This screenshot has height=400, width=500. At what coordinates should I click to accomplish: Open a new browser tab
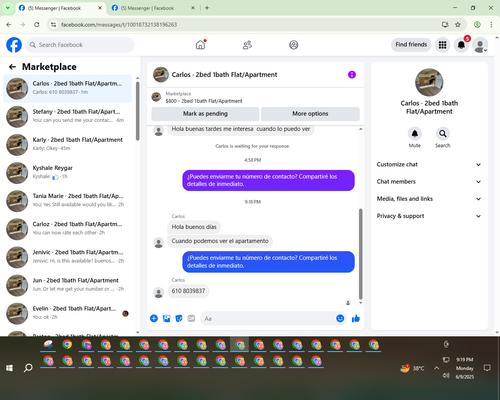207,8
